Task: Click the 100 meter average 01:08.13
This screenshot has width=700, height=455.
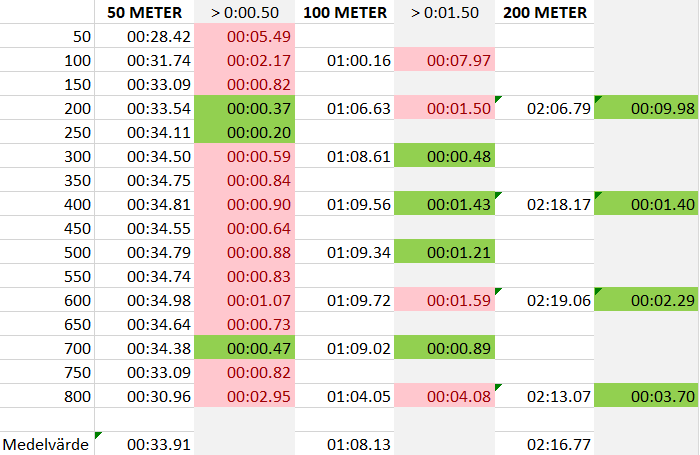Action: (x=347, y=444)
